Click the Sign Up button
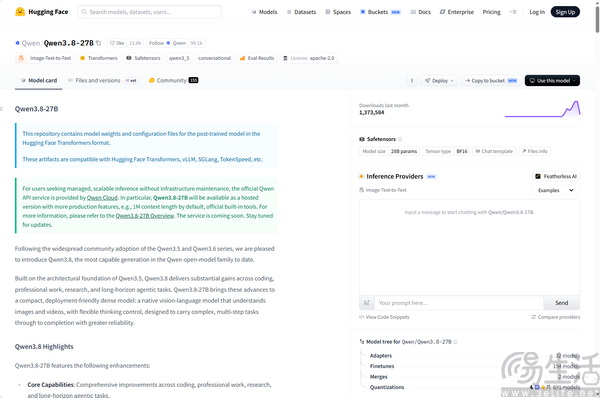Image resolution: width=600 pixels, height=398 pixels. (x=565, y=12)
